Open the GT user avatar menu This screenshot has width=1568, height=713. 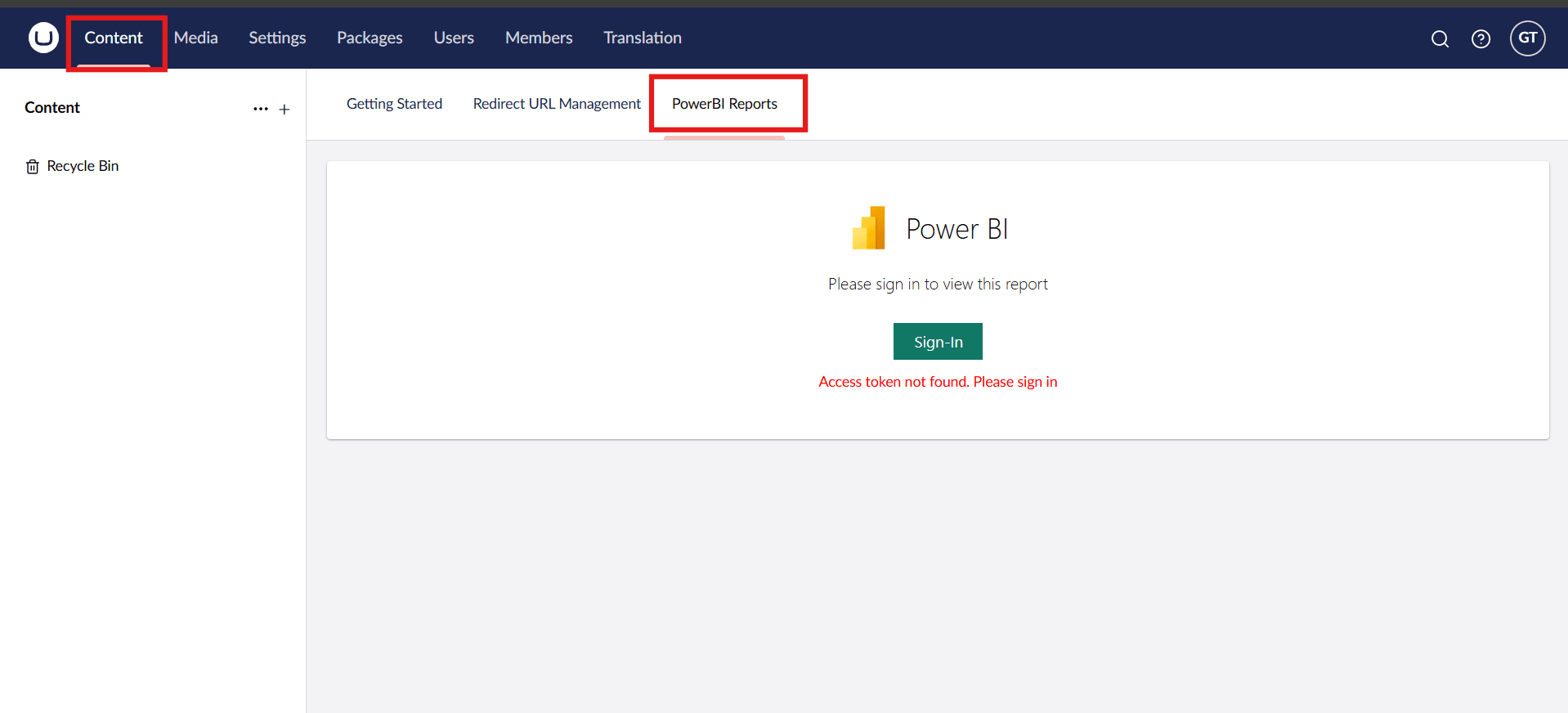click(x=1527, y=38)
